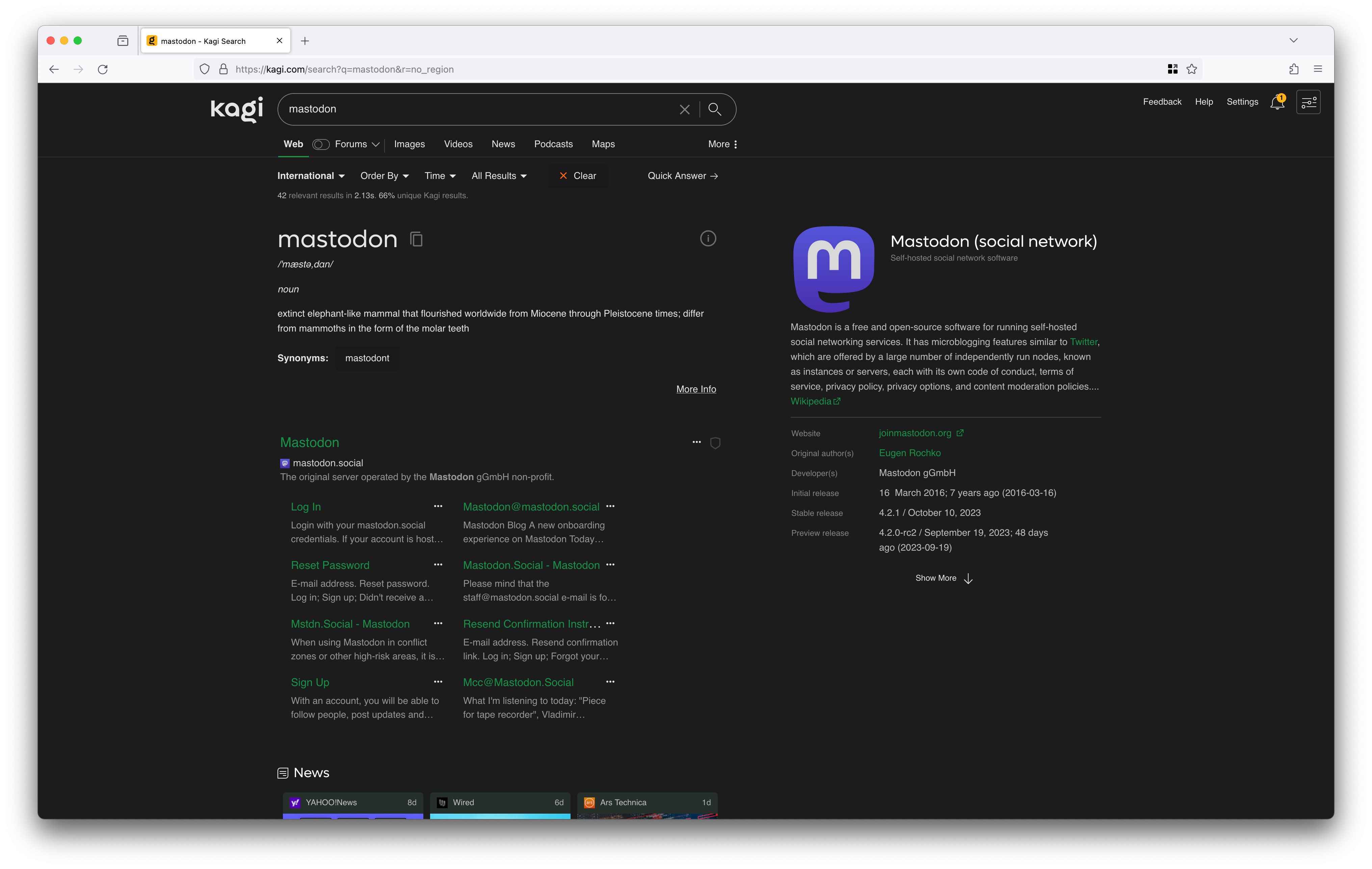Screen dimensions: 1372x869
Task: Open the Time filter dropdown
Action: pyautogui.click(x=440, y=176)
